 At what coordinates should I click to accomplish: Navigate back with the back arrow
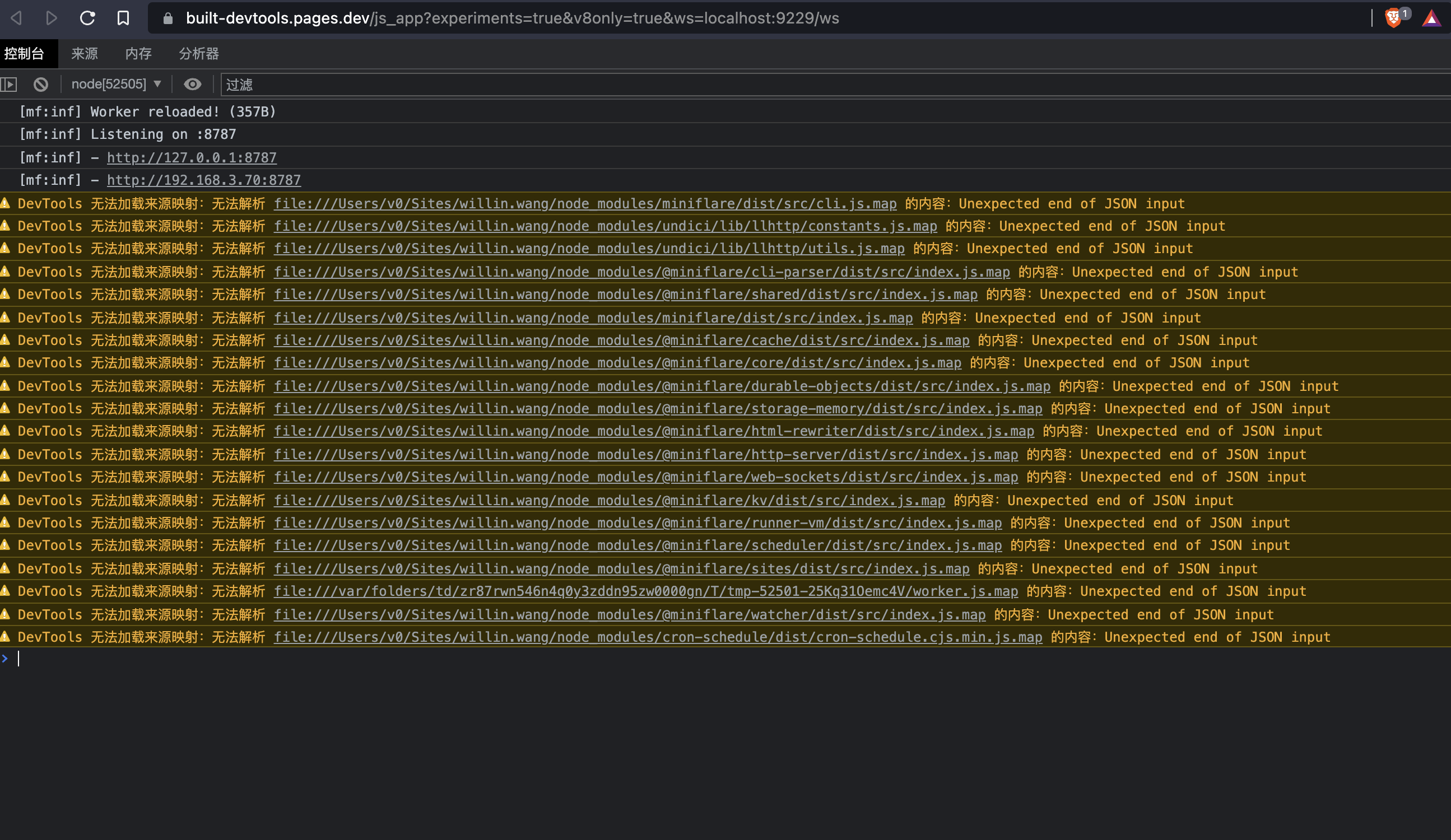(16, 17)
